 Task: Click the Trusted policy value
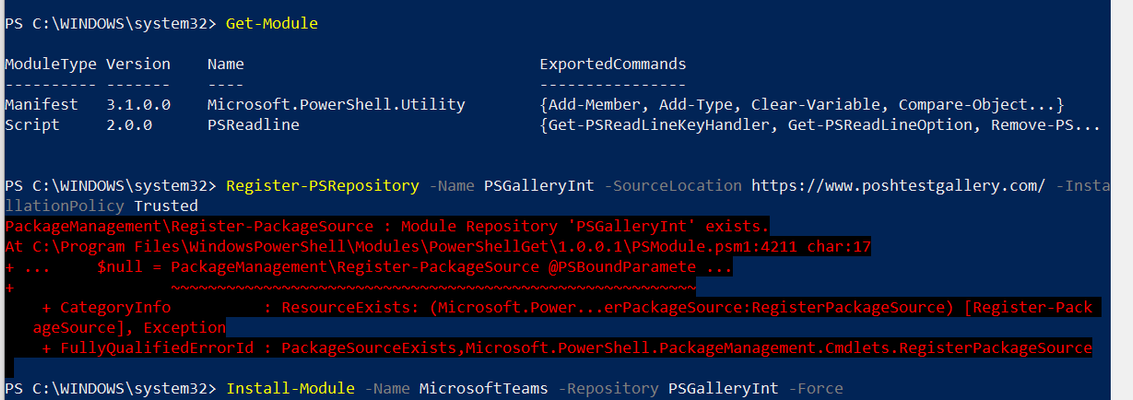click(166, 206)
